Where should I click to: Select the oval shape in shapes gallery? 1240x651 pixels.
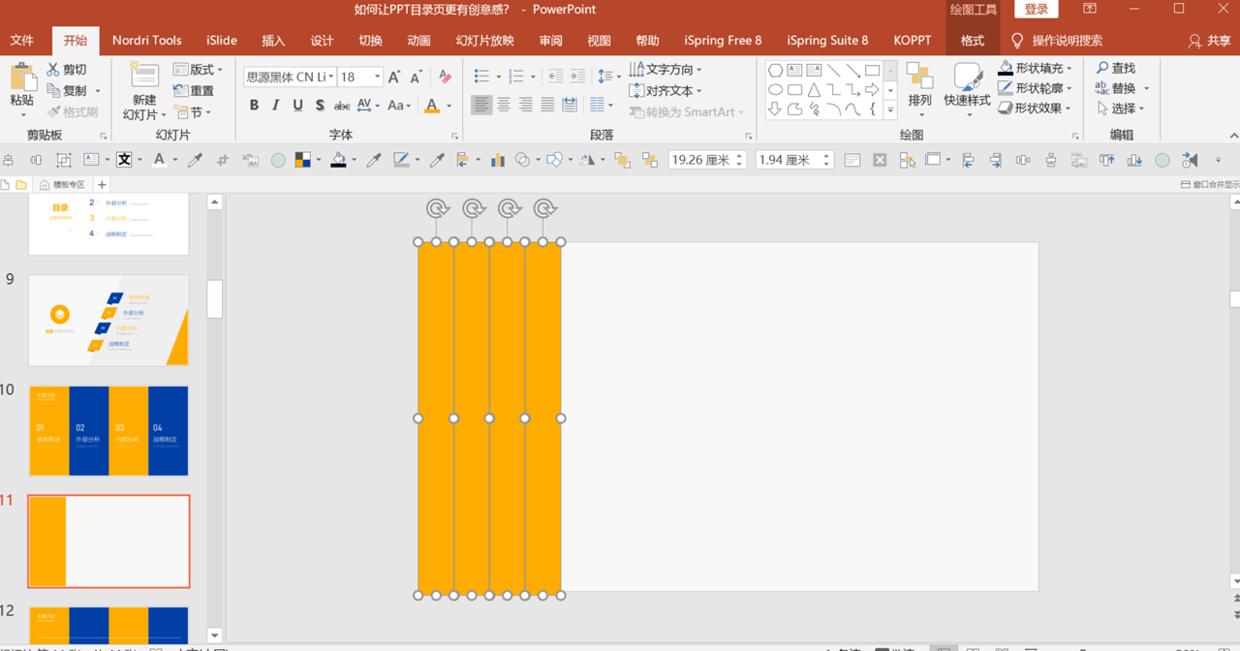[x=775, y=90]
